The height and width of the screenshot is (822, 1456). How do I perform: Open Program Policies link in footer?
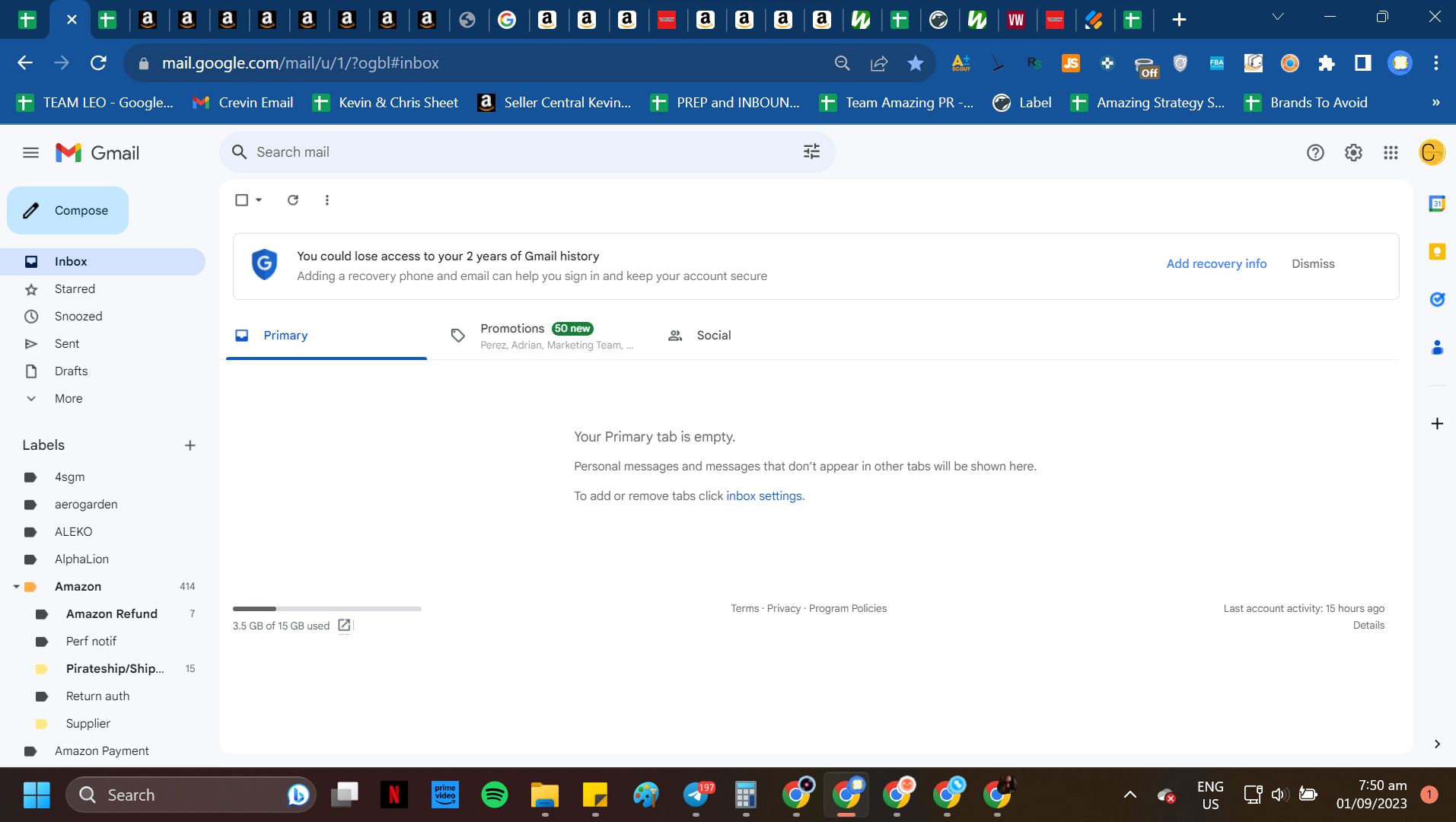pos(847,609)
